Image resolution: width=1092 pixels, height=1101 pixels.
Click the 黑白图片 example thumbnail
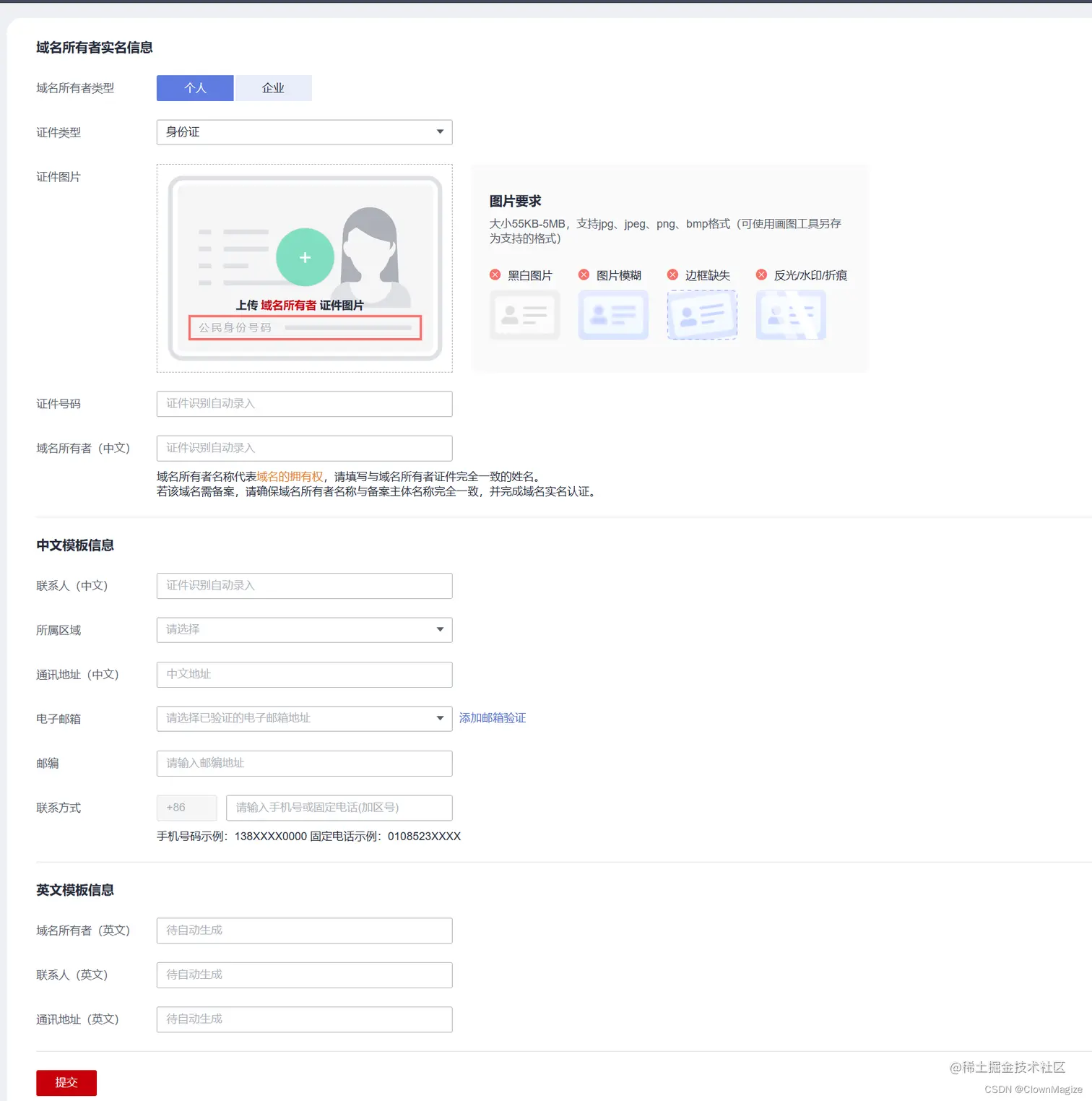tap(525, 315)
